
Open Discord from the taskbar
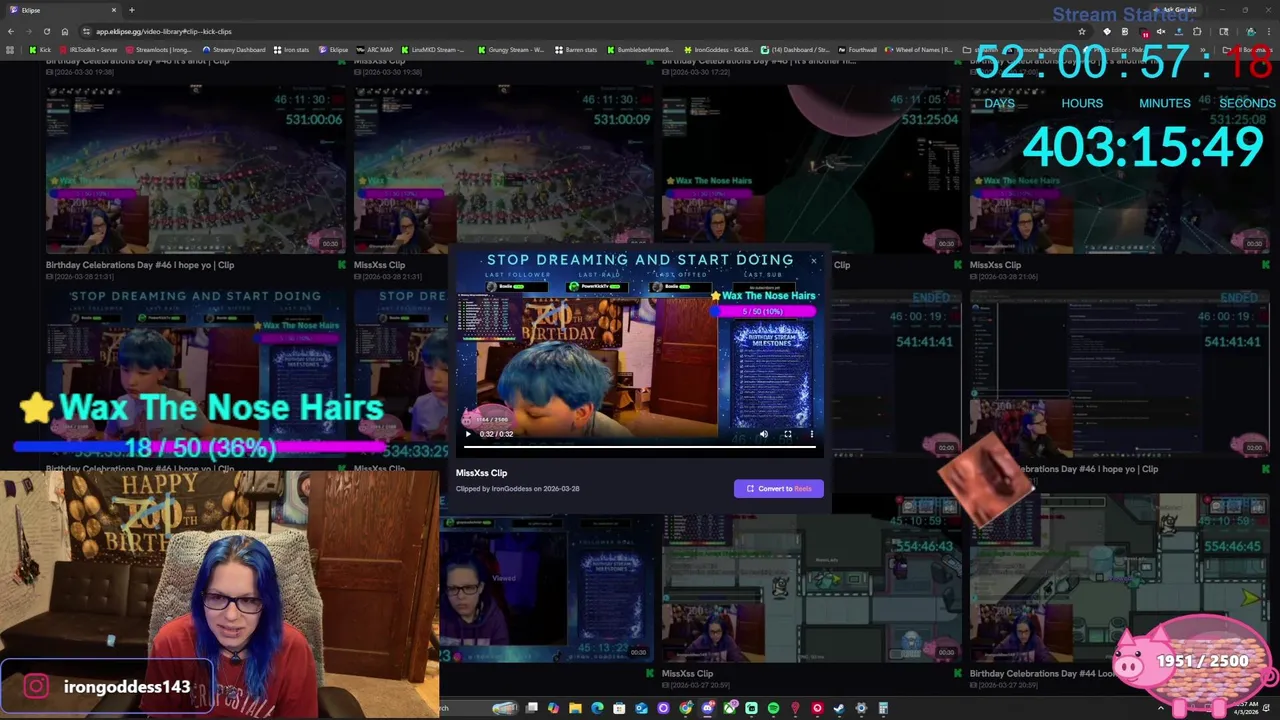pos(707,708)
